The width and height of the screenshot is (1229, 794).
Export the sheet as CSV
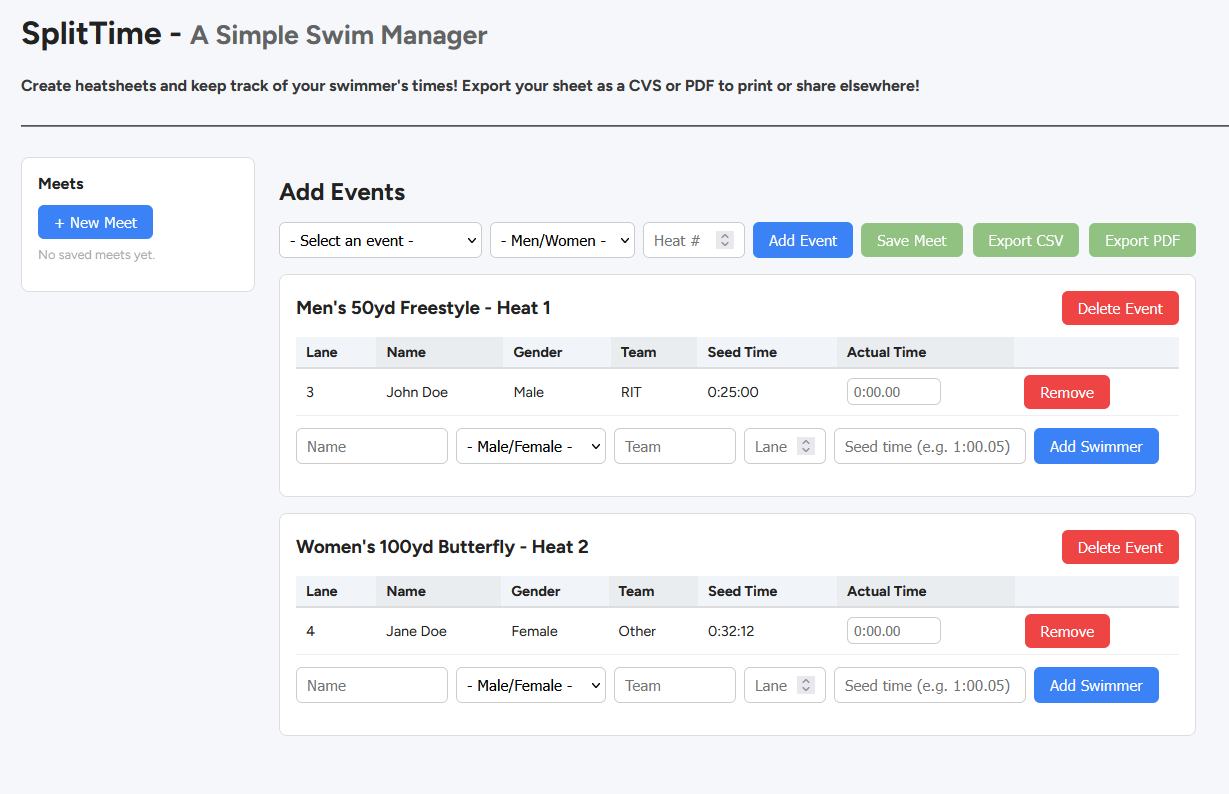(x=1026, y=240)
